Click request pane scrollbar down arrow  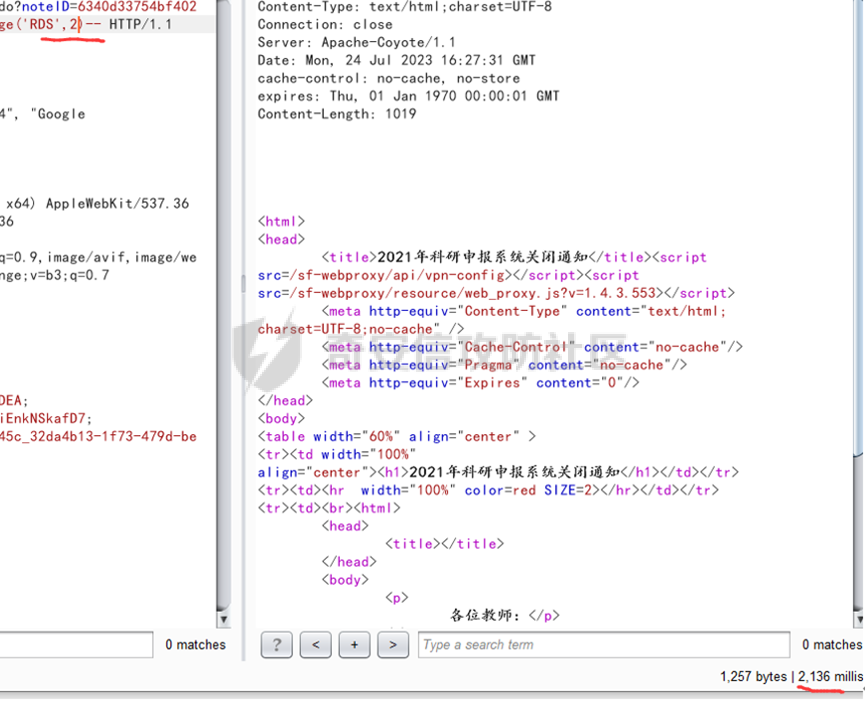(223, 619)
